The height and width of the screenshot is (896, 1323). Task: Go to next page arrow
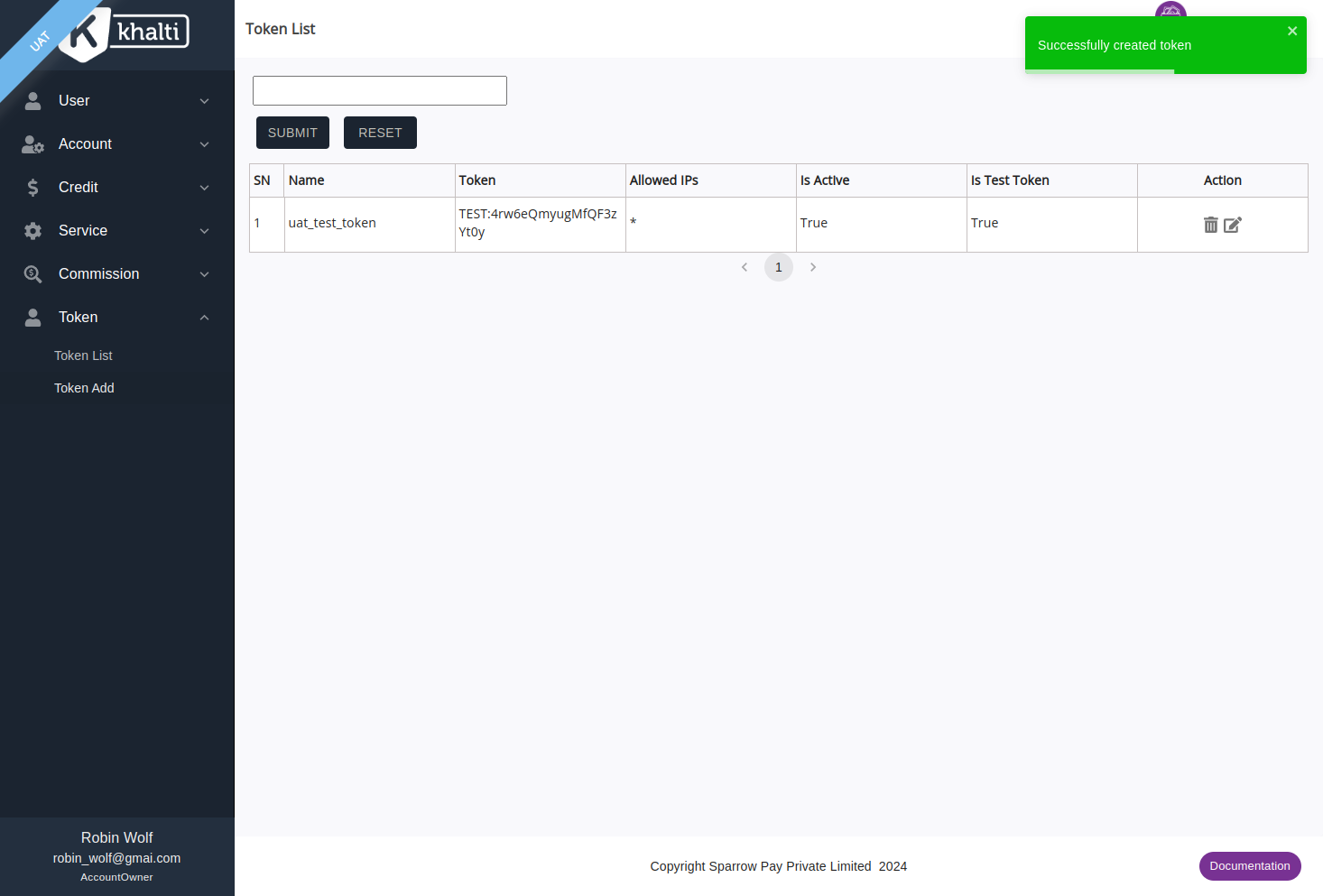click(813, 267)
